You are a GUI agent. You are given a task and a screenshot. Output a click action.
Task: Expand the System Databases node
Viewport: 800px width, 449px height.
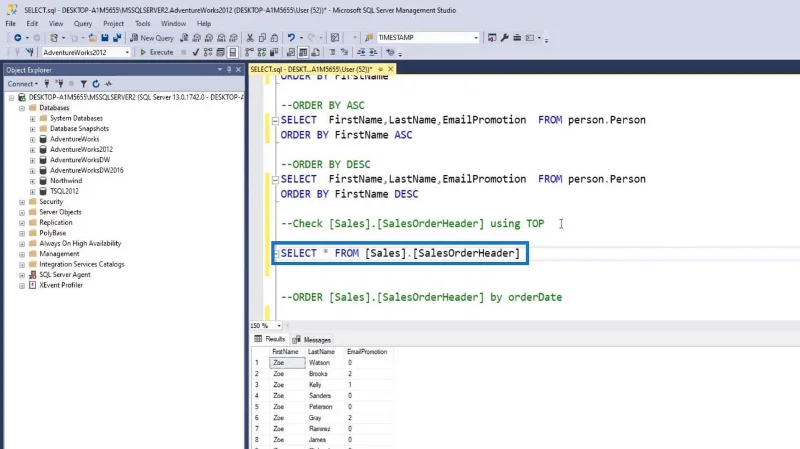(x=33, y=118)
